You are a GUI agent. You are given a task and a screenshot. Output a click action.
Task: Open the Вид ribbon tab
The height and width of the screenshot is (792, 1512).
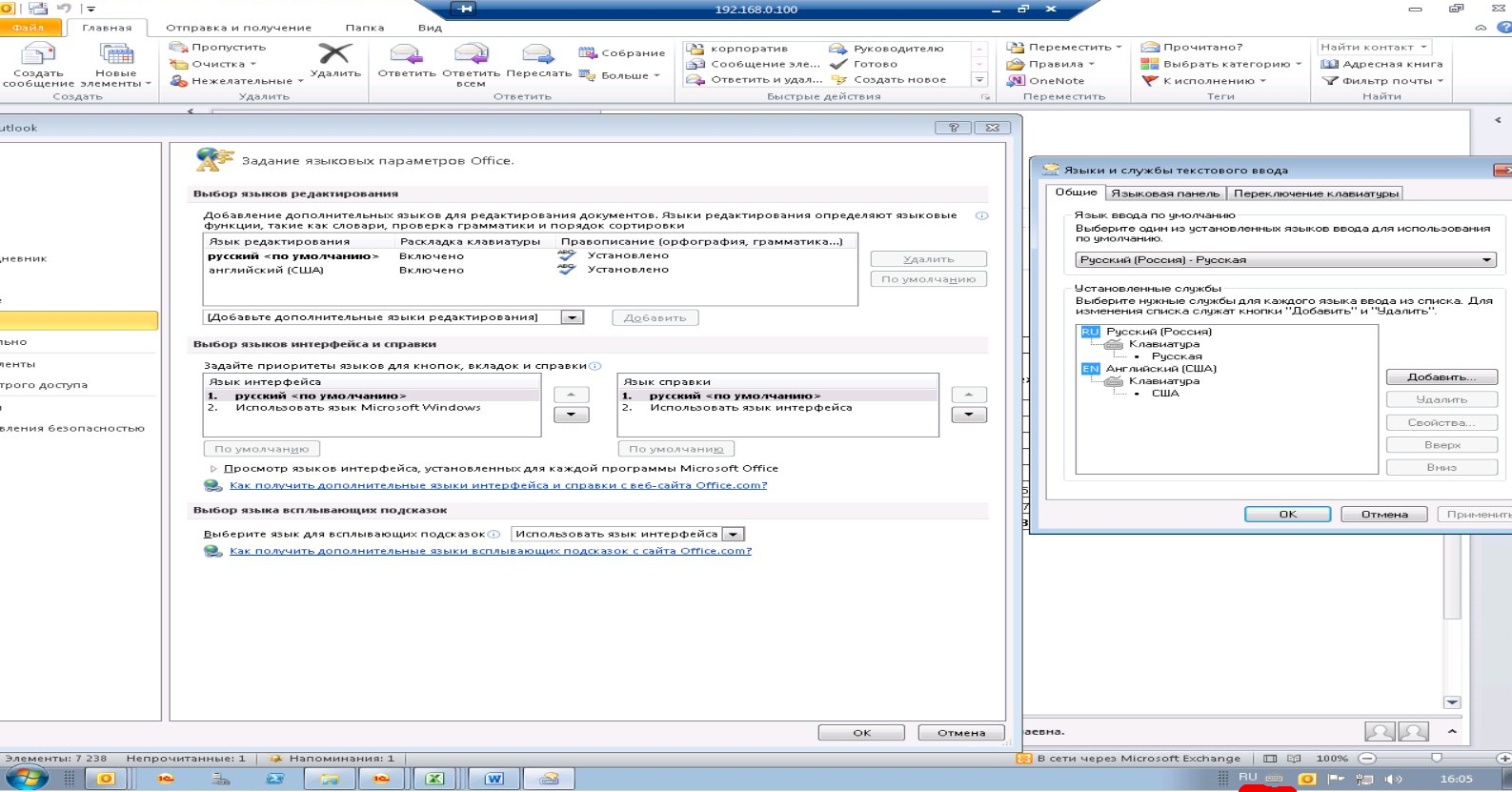click(x=430, y=28)
